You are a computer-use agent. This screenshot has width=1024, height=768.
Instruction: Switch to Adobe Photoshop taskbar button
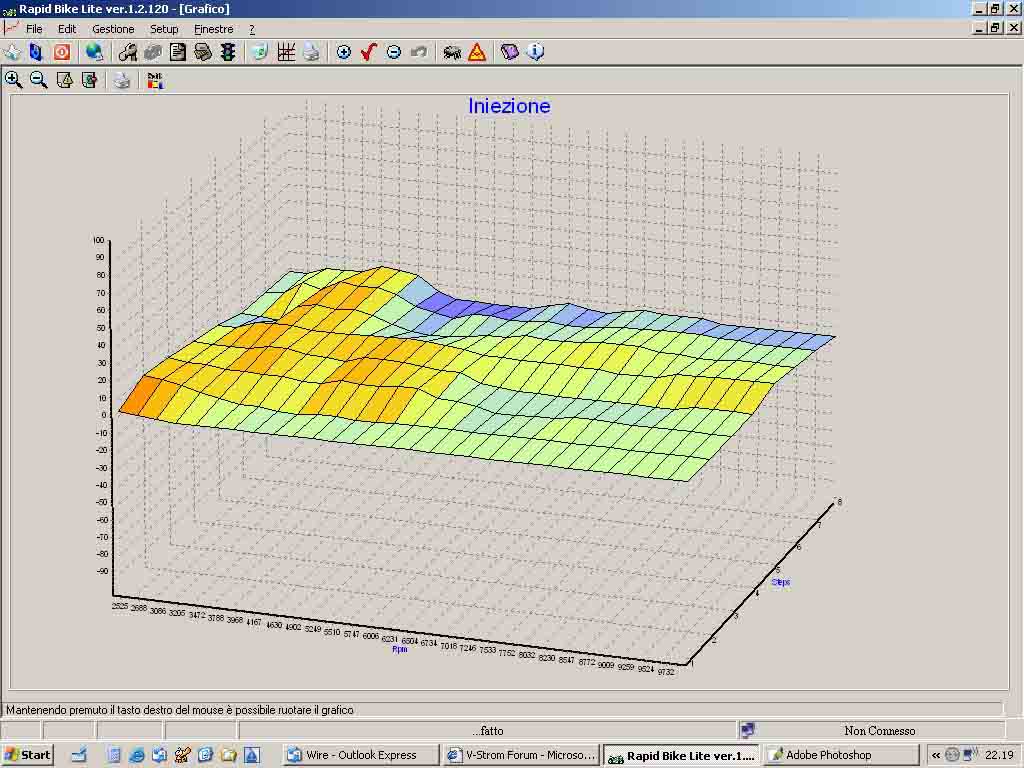pos(842,755)
